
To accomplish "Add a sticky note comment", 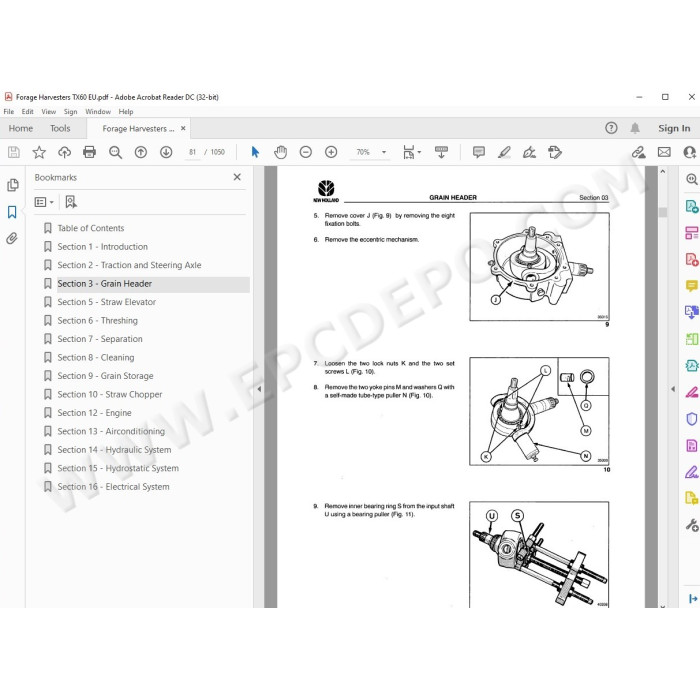I will tap(479, 152).
